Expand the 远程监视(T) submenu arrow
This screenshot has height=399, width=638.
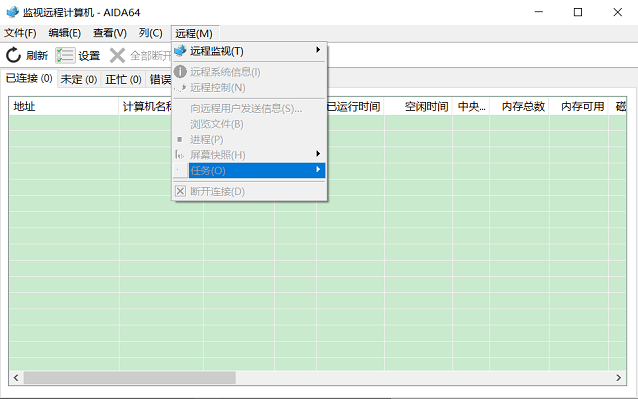pyautogui.click(x=318, y=50)
